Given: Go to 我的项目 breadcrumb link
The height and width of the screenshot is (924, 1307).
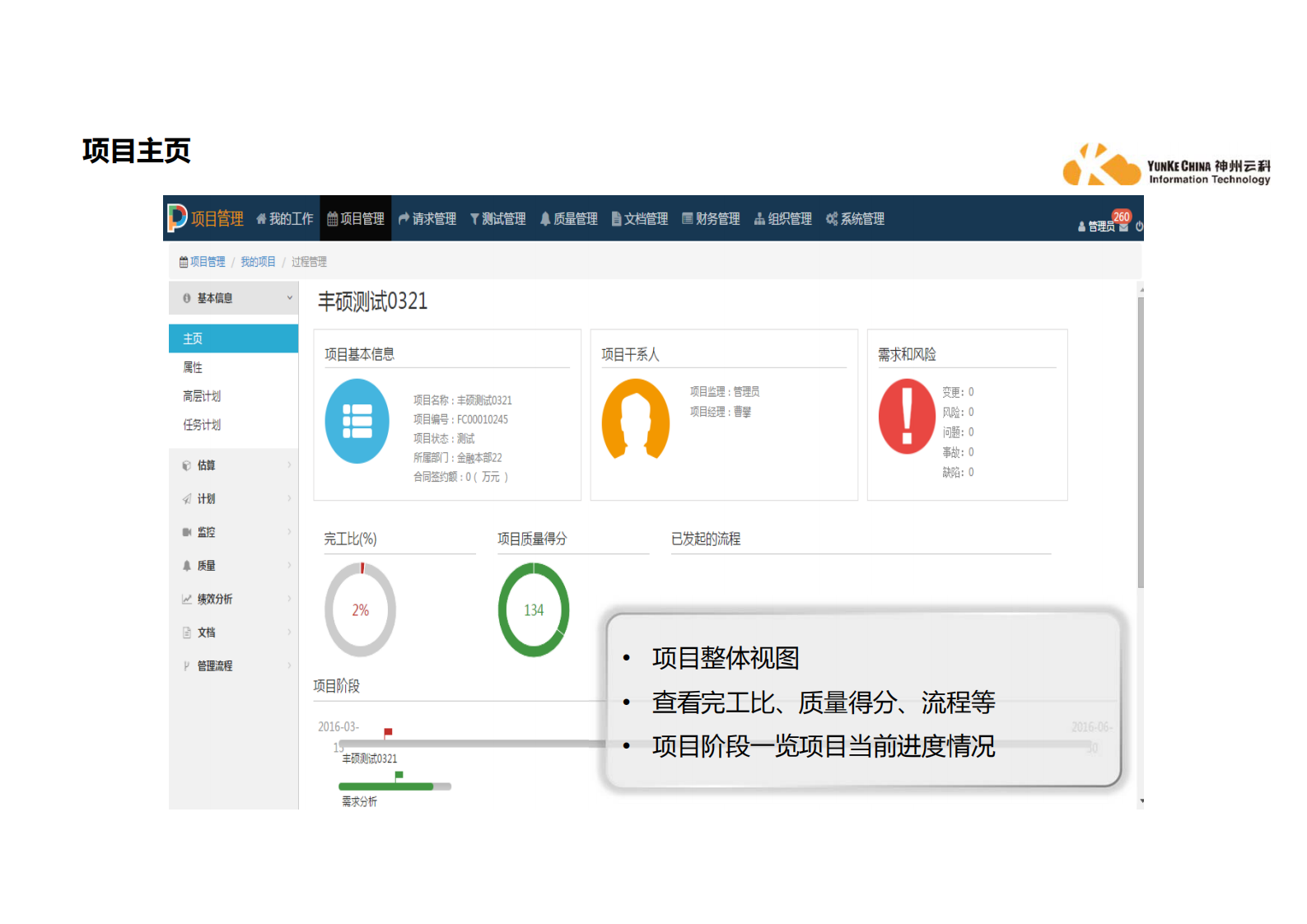Looking at the screenshot, I should [x=258, y=262].
